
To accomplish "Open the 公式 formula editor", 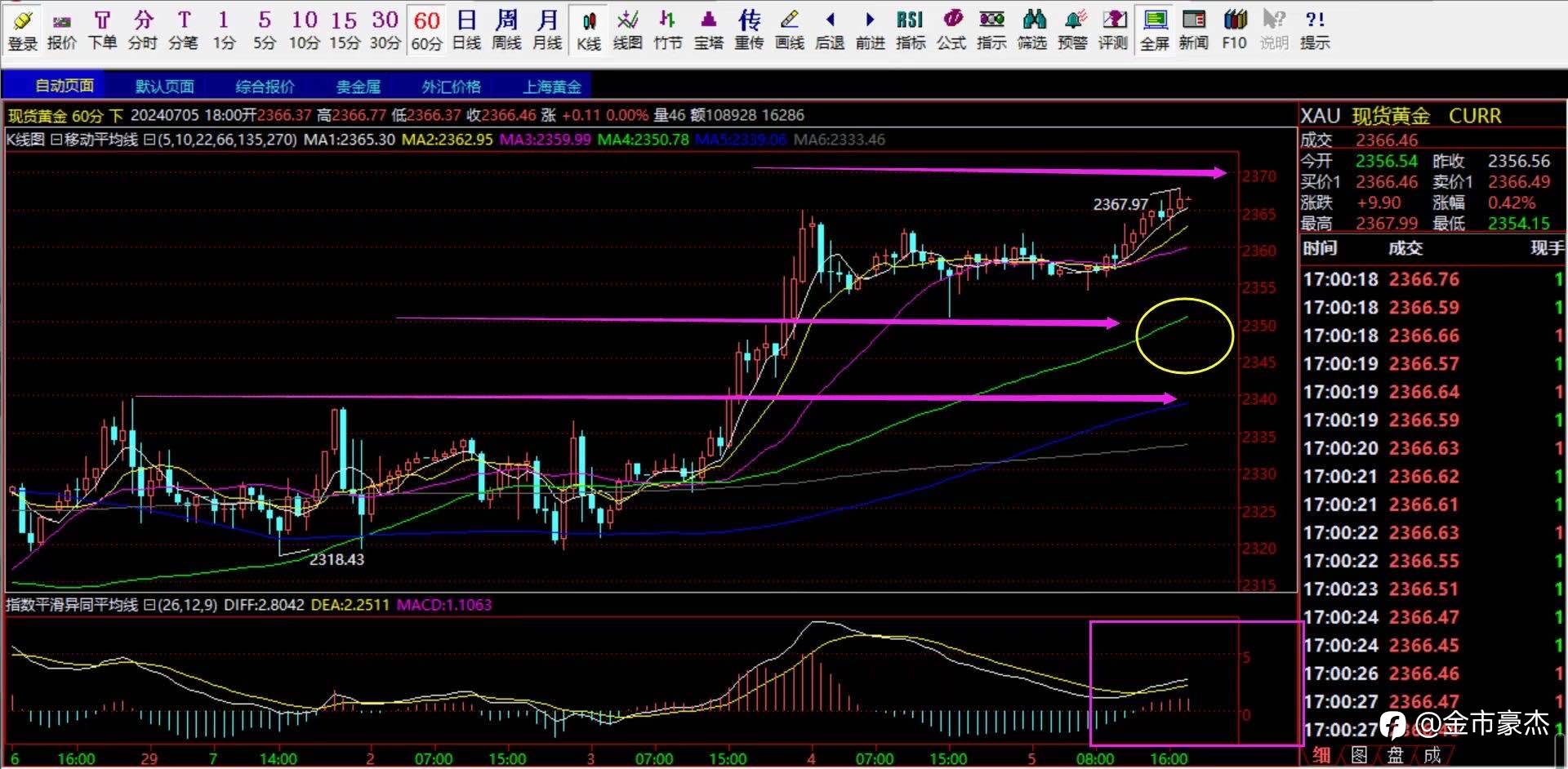I will 951,30.
